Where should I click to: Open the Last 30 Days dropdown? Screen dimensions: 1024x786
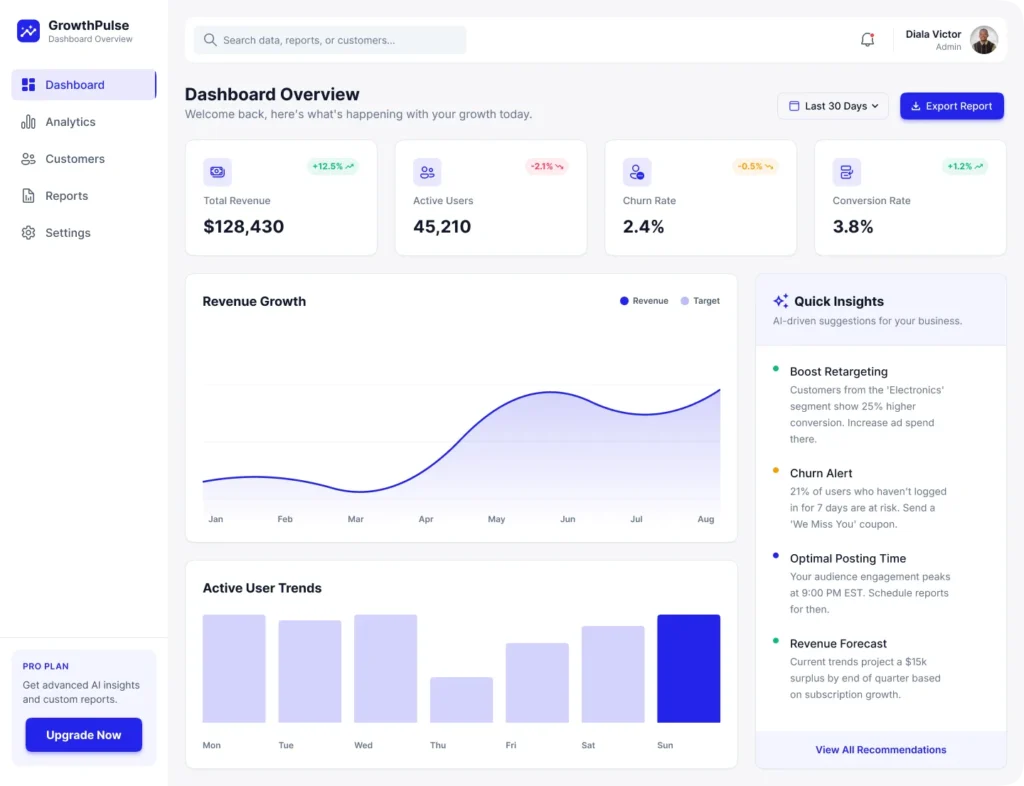tap(833, 105)
